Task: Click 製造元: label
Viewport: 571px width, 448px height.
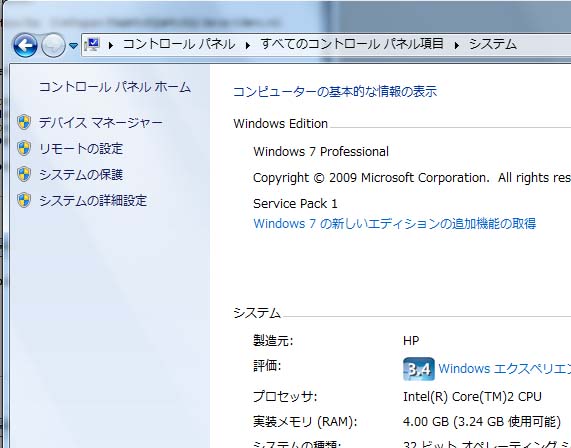Action: [273, 341]
